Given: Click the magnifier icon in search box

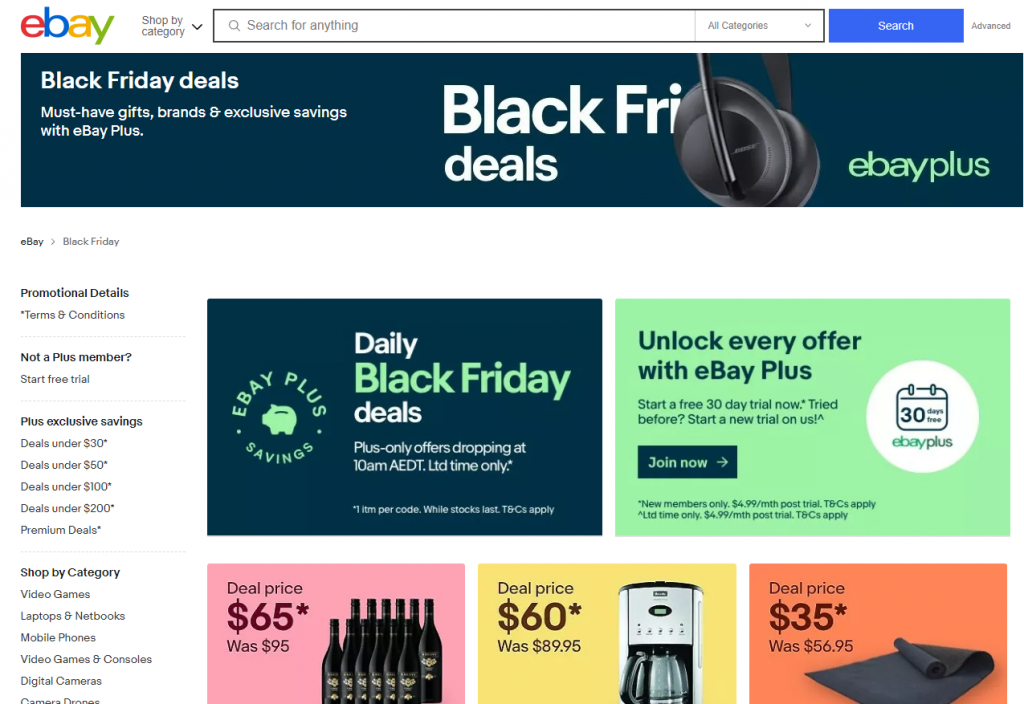Looking at the screenshot, I should tap(234, 25).
